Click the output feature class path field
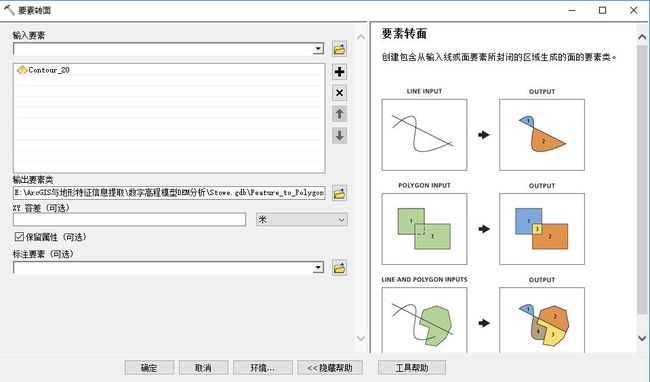This screenshot has height=382, width=650. tap(169, 193)
